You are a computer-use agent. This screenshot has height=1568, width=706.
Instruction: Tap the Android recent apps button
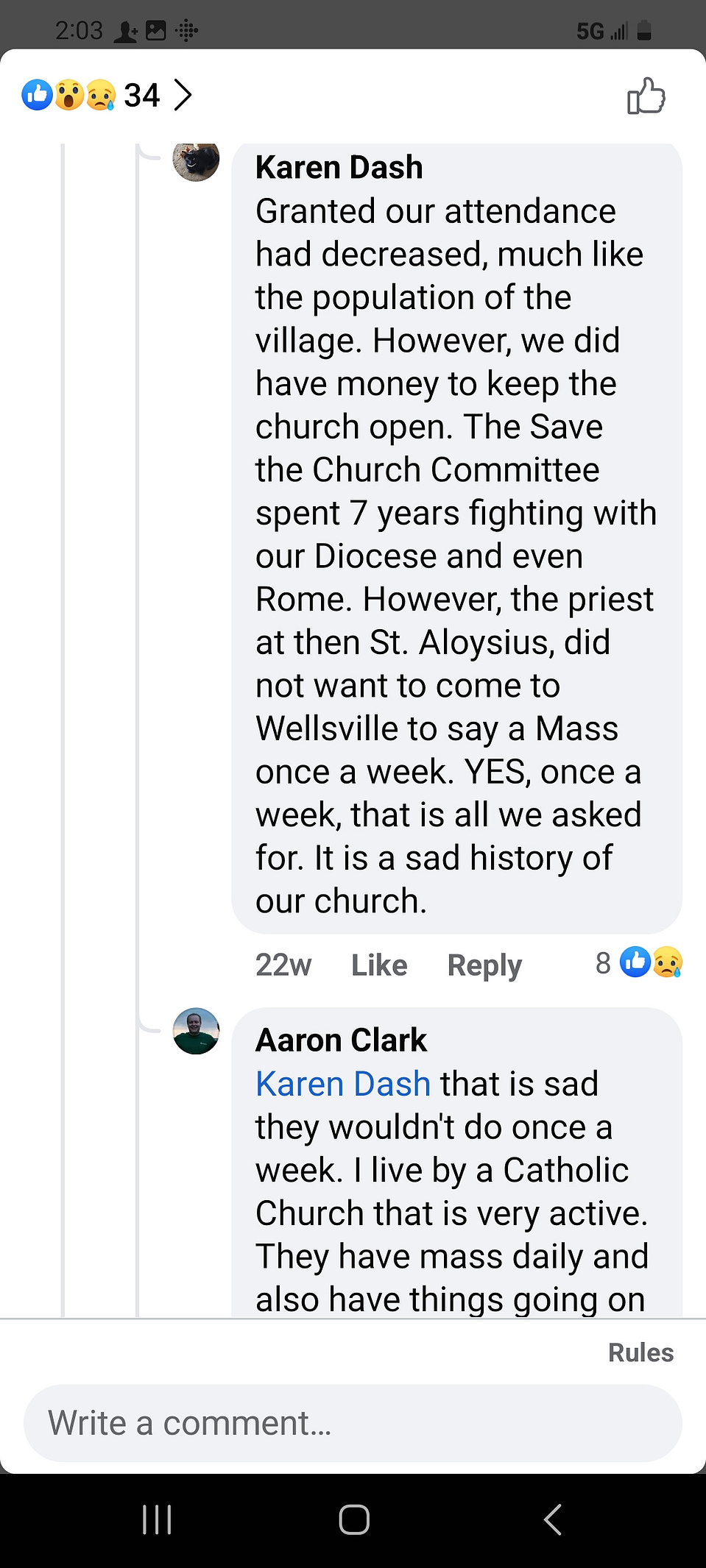[x=157, y=1519]
